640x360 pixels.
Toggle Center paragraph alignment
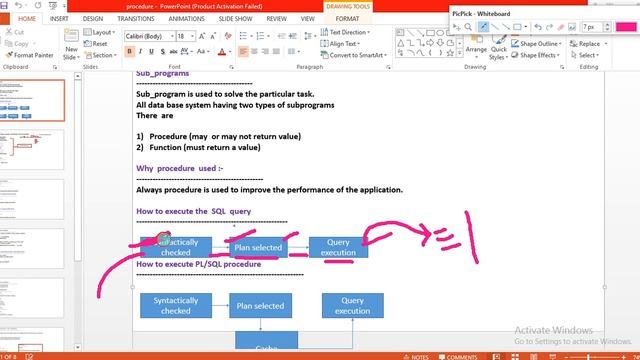254,51
